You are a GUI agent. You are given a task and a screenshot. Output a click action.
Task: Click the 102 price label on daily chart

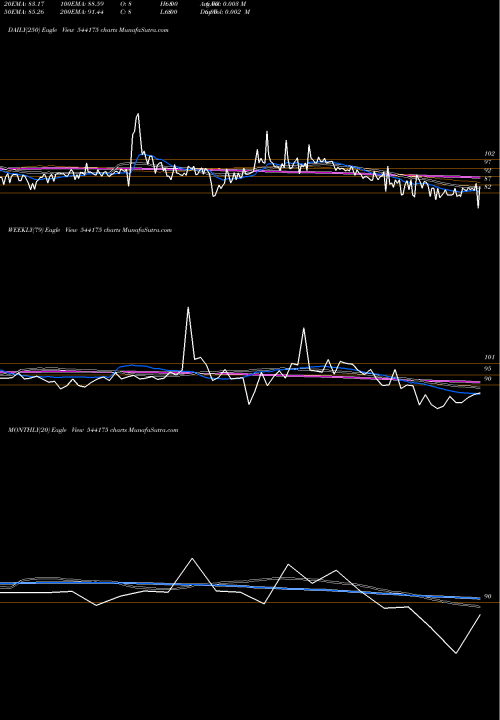pos(489,154)
